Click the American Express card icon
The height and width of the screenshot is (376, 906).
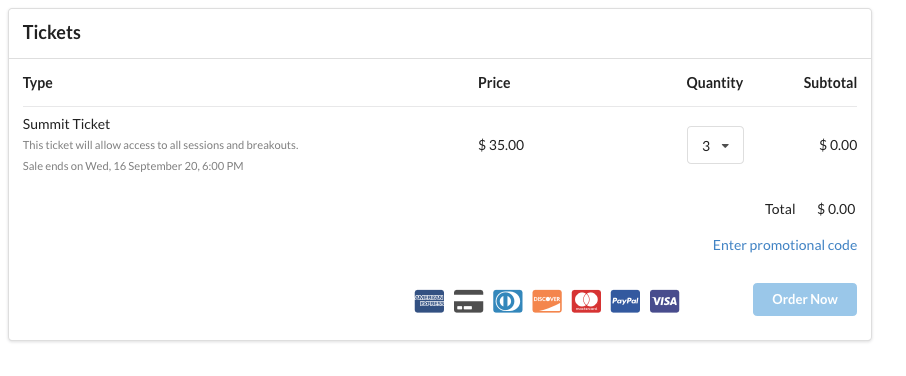click(429, 301)
